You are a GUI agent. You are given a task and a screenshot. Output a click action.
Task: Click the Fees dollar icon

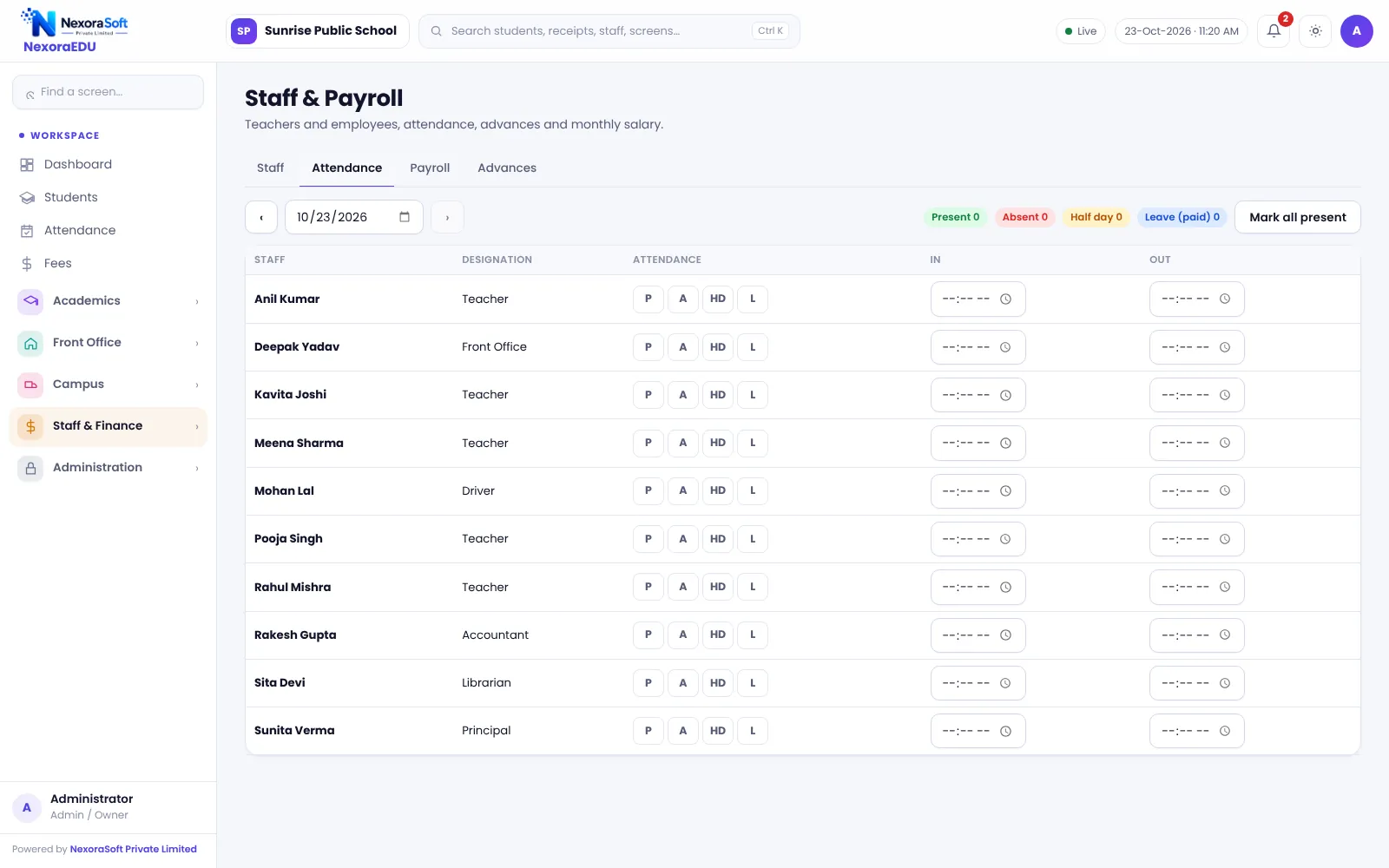click(x=27, y=264)
